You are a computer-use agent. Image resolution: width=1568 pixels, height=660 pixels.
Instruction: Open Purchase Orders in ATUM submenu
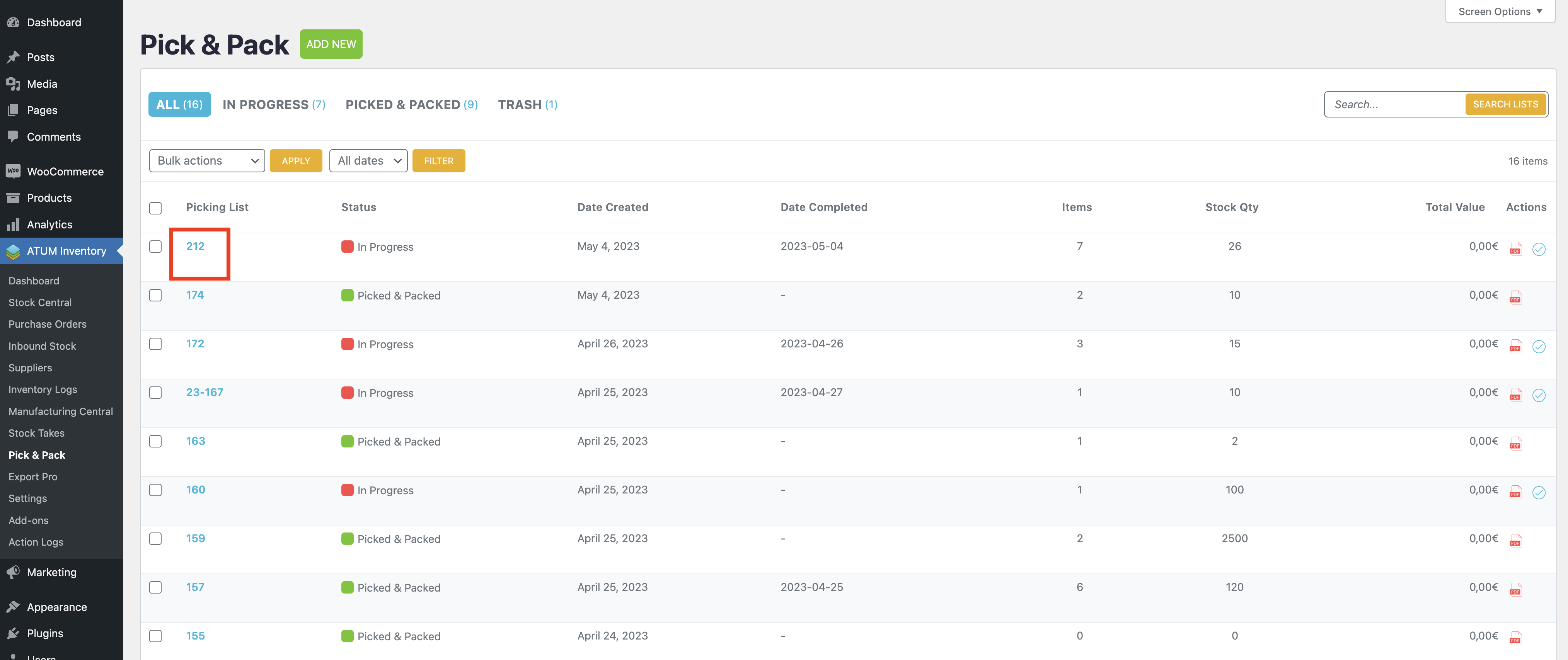click(x=48, y=324)
